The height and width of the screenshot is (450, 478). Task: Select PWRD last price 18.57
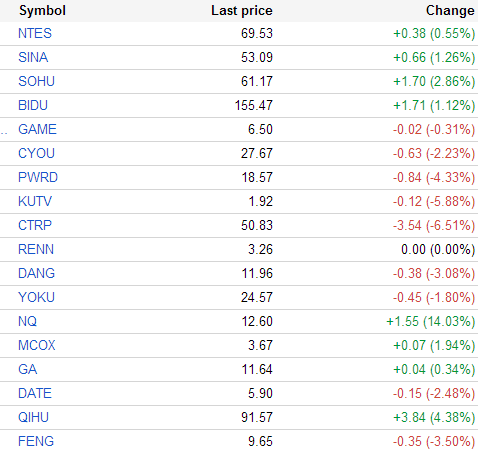tap(257, 177)
